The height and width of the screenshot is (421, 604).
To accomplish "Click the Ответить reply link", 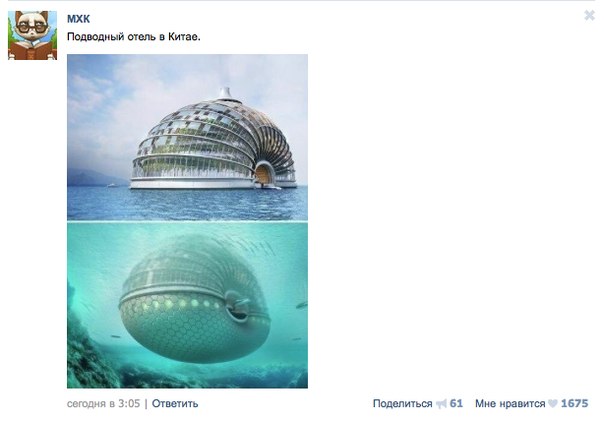I will click(175, 404).
